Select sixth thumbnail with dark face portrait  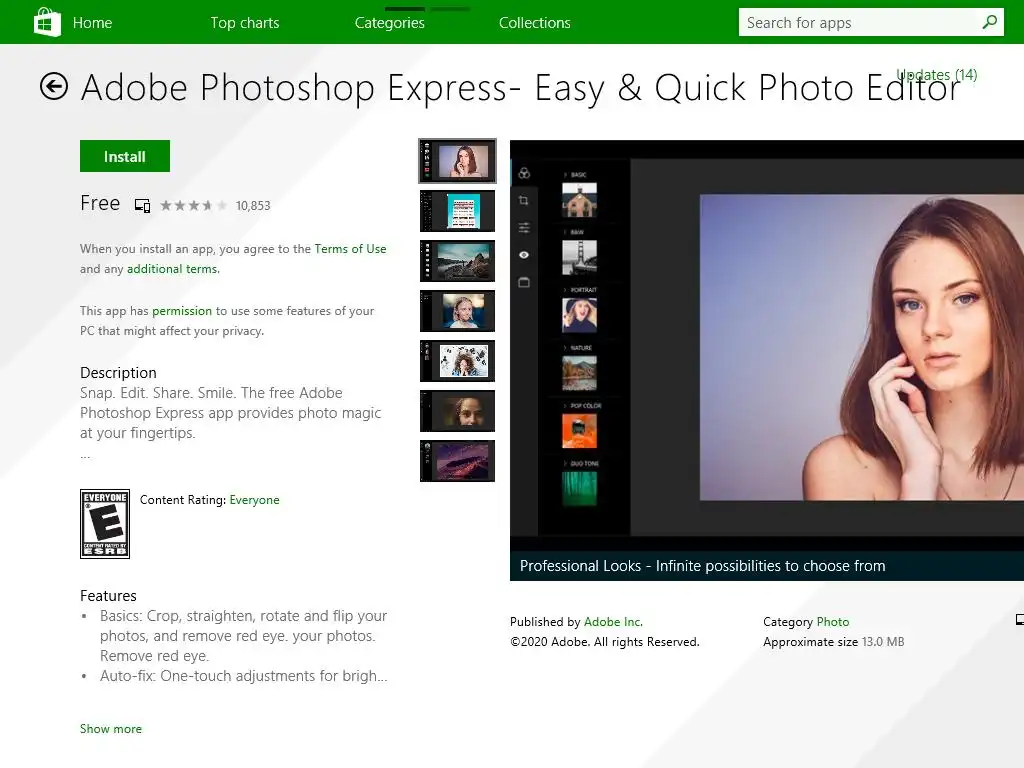[457, 411]
